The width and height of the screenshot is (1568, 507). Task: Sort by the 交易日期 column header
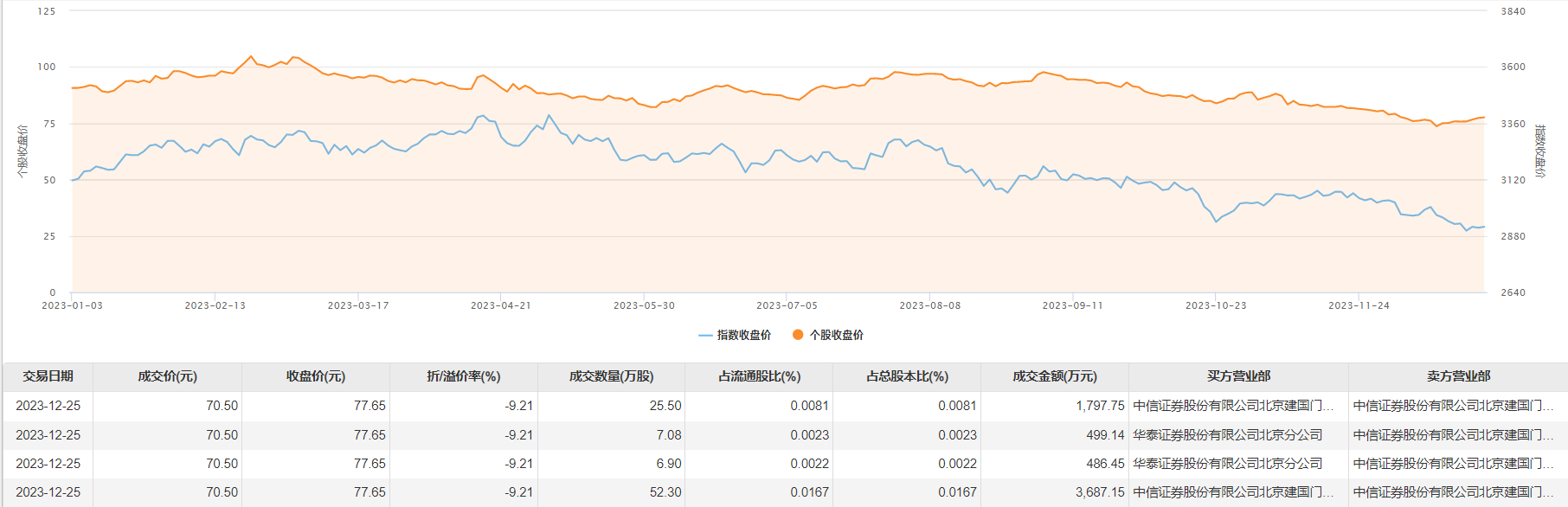click(x=48, y=376)
